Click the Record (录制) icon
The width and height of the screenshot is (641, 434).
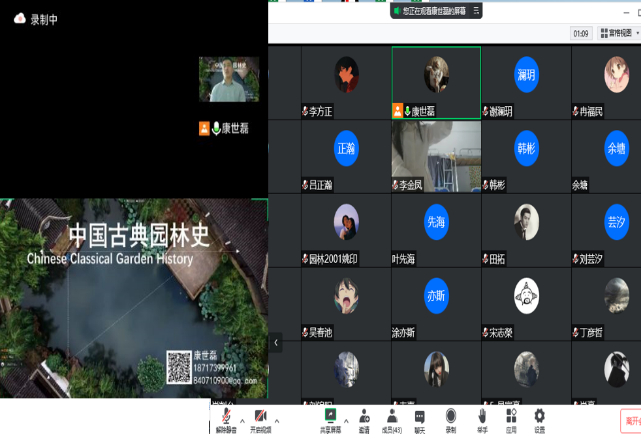click(x=451, y=417)
